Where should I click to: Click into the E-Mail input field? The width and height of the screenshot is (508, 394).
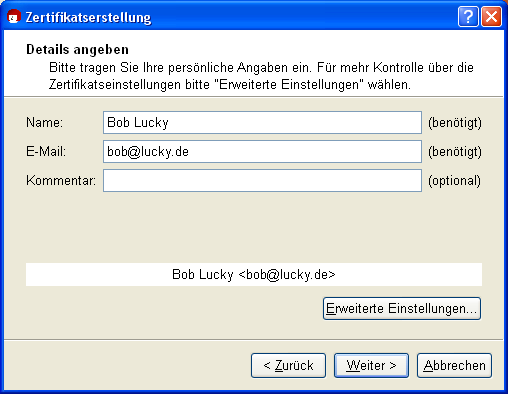pyautogui.click(x=262, y=152)
